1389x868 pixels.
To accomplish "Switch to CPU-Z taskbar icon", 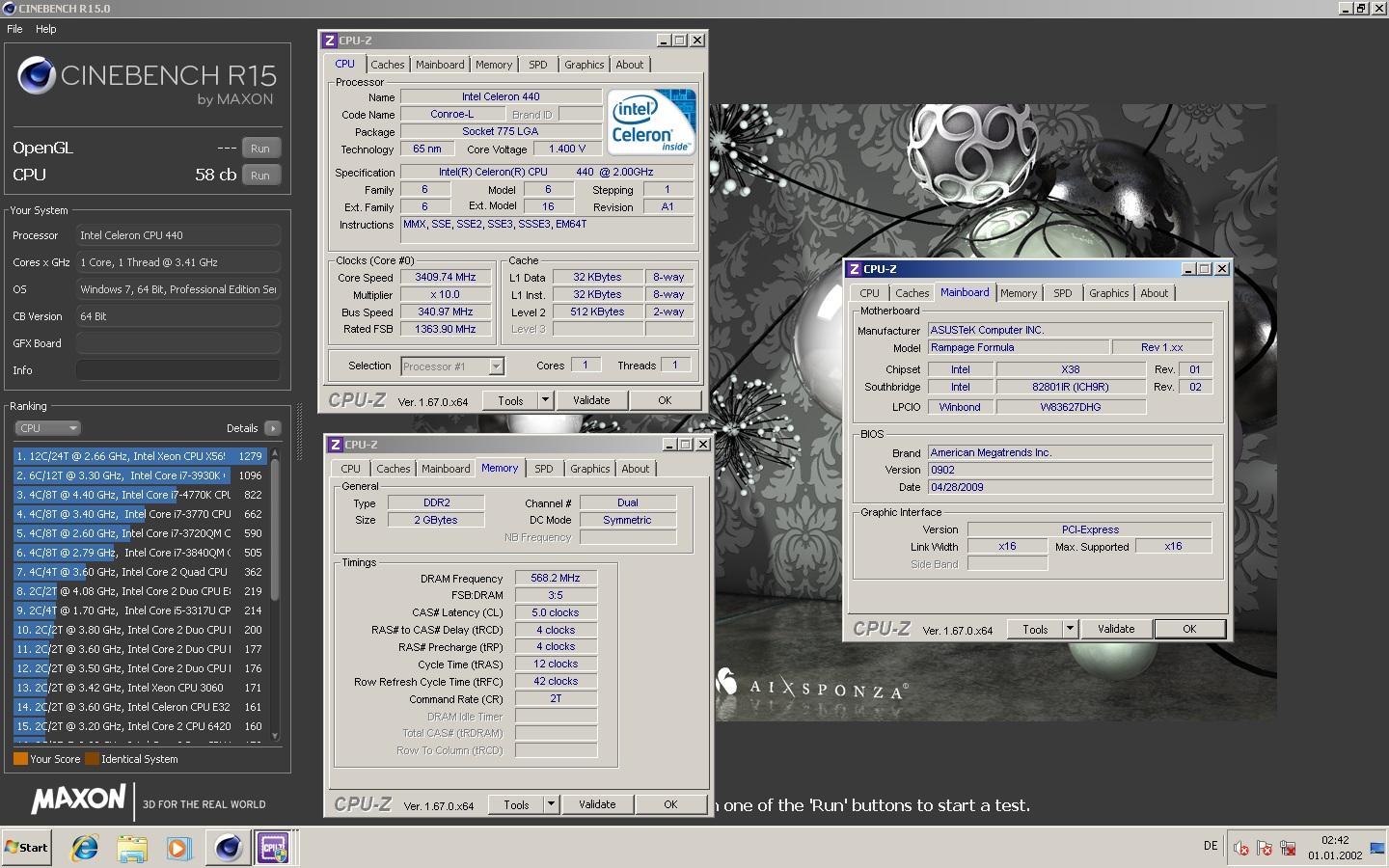I will coord(275,848).
